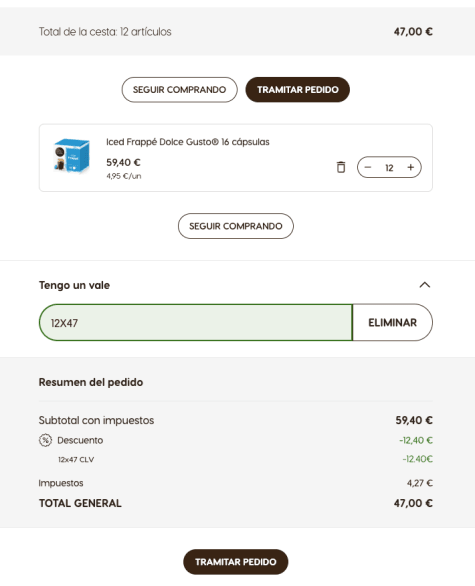Click the top SEGUIR COMPRANDO button
The width and height of the screenshot is (475, 586).
(179, 90)
